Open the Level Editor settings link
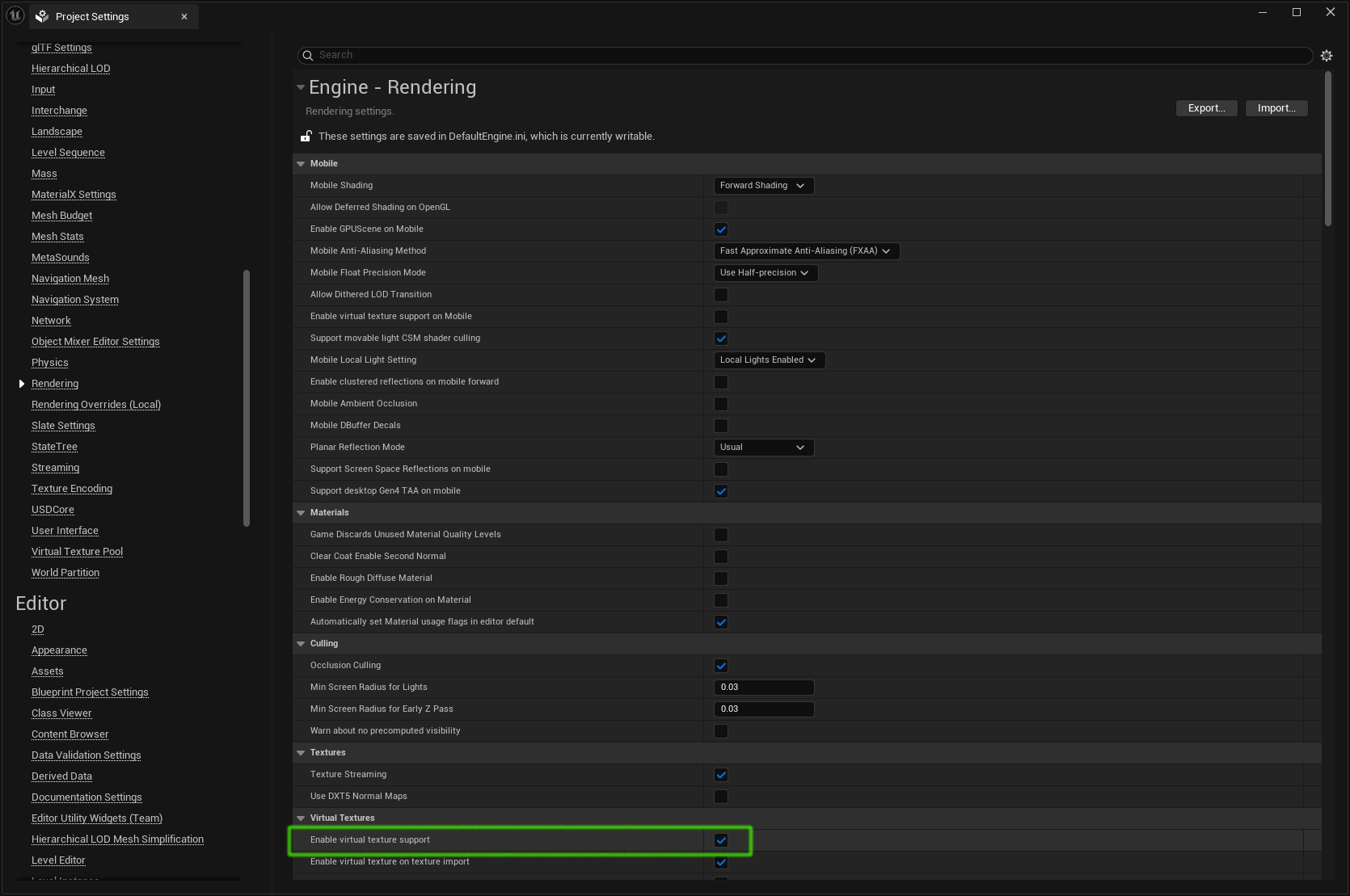 [58, 860]
